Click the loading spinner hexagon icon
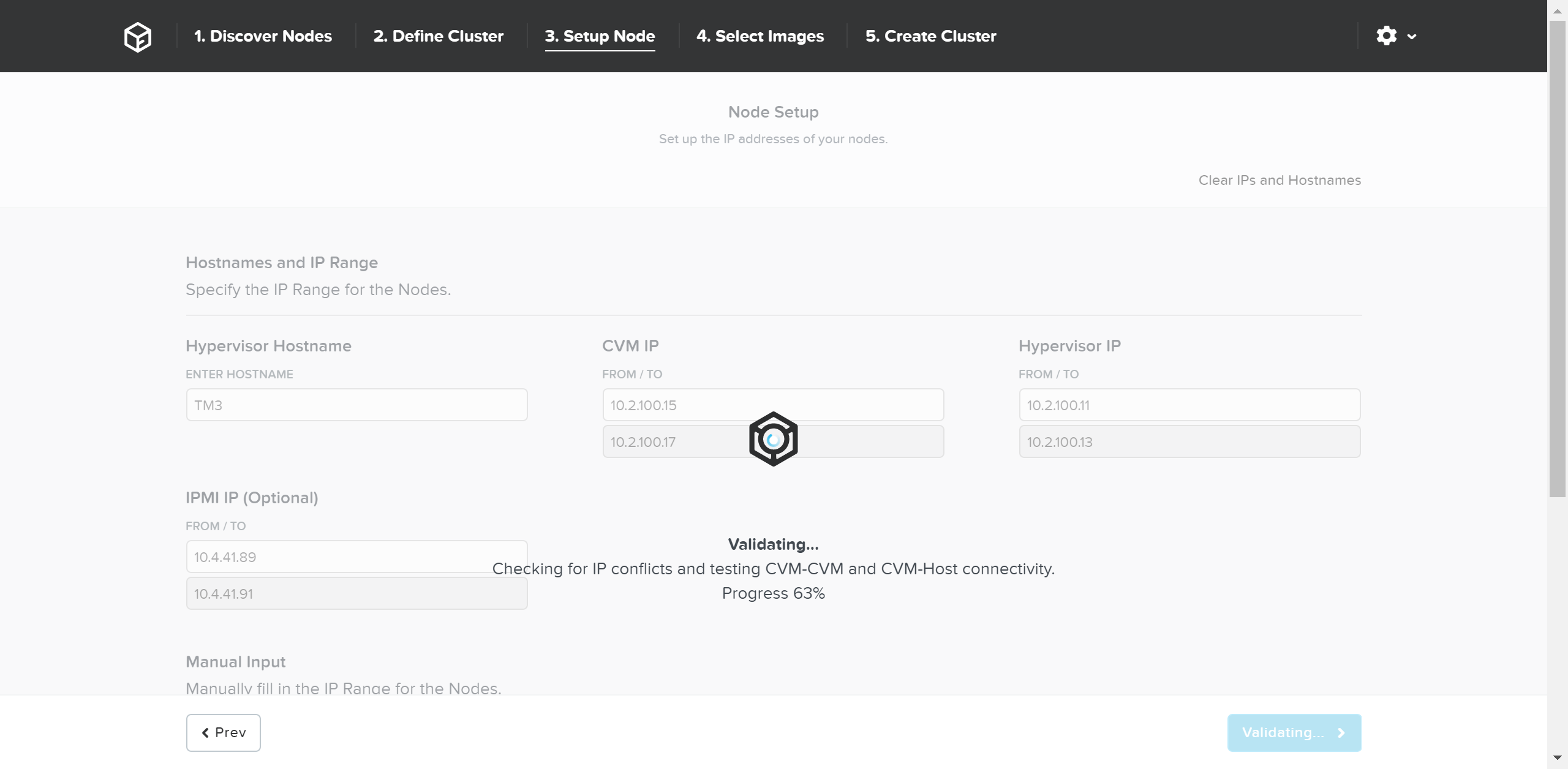 pyautogui.click(x=773, y=439)
